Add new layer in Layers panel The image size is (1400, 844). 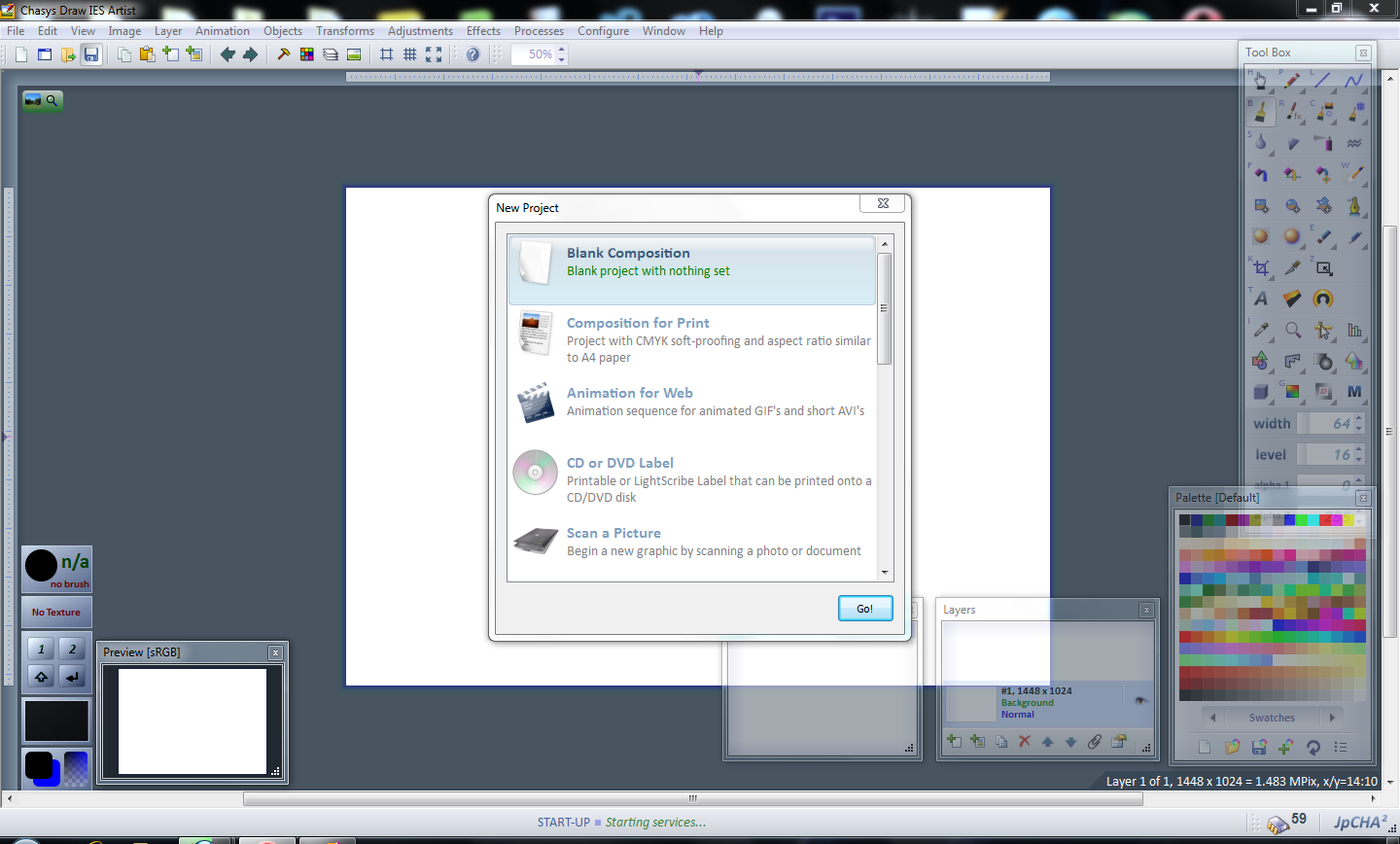(x=955, y=741)
